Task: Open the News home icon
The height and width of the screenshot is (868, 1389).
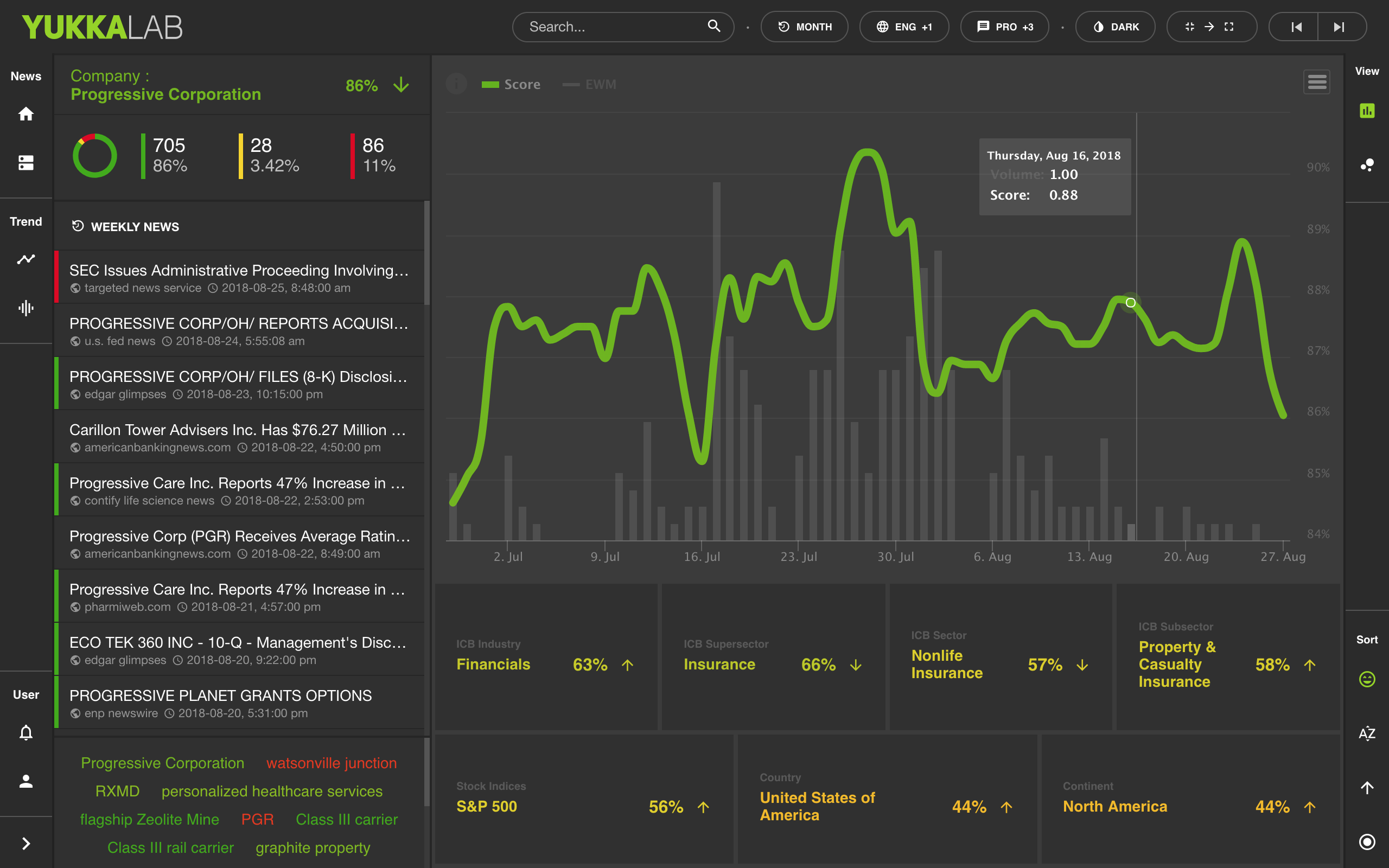Action: 26,114
